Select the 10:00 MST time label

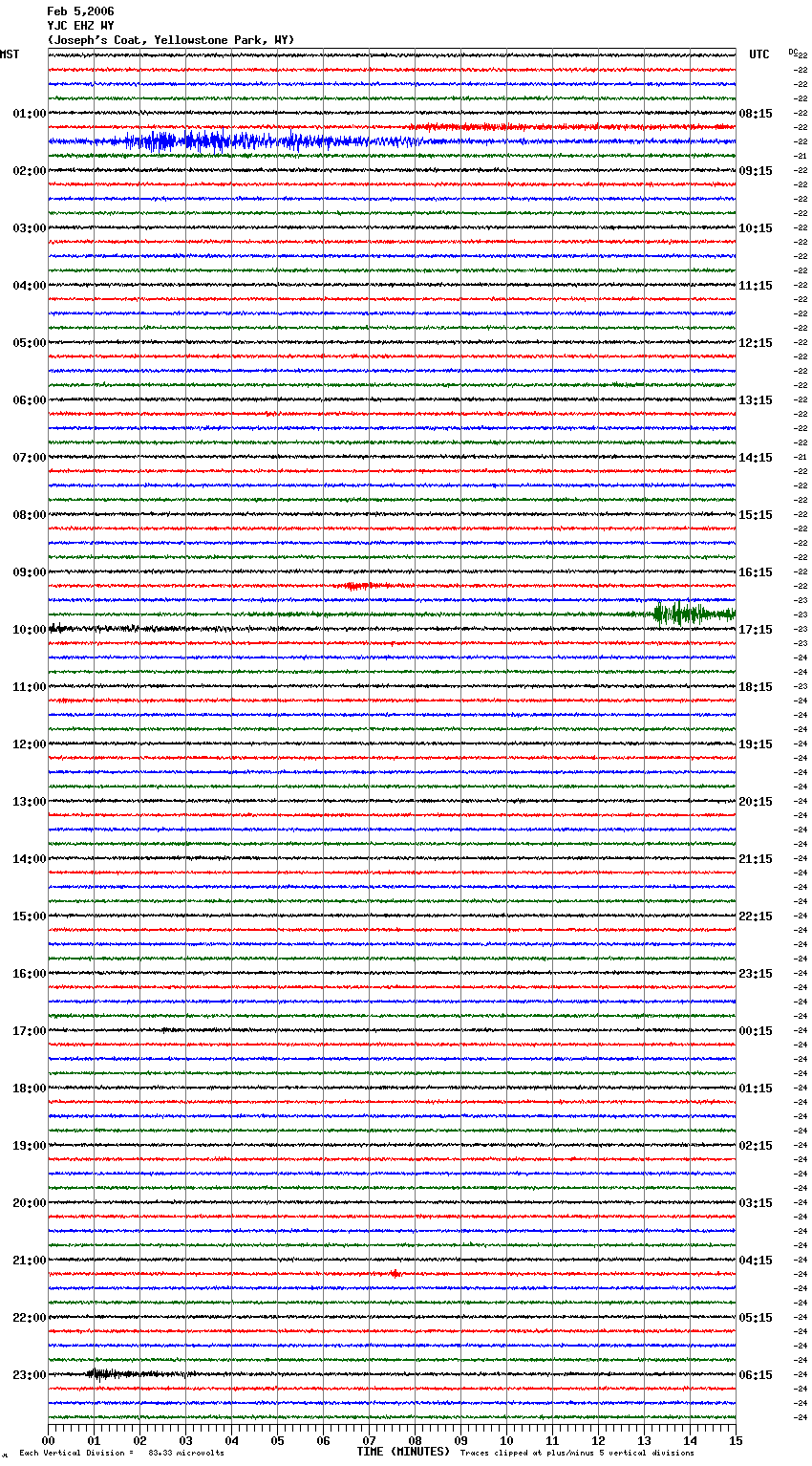(x=30, y=630)
